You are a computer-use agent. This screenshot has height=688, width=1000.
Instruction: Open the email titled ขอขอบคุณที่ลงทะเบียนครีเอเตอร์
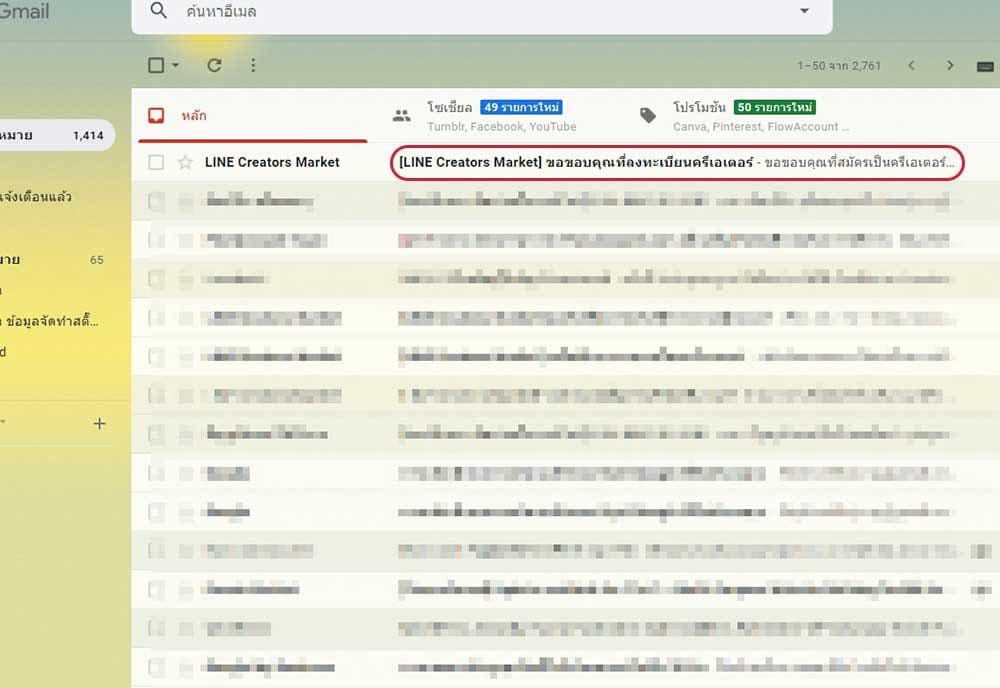coord(677,163)
